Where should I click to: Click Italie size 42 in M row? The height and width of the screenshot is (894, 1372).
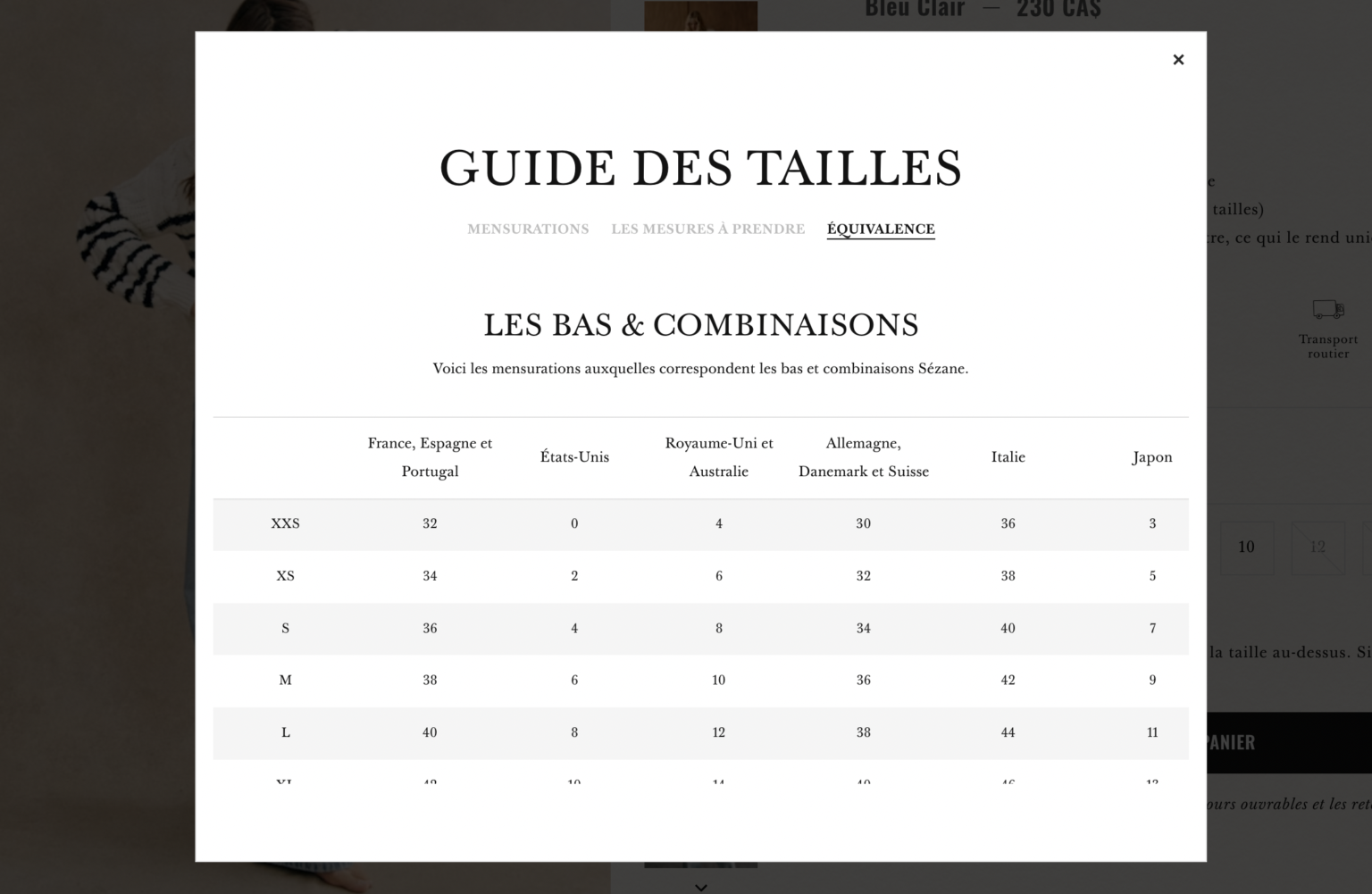tap(1008, 681)
